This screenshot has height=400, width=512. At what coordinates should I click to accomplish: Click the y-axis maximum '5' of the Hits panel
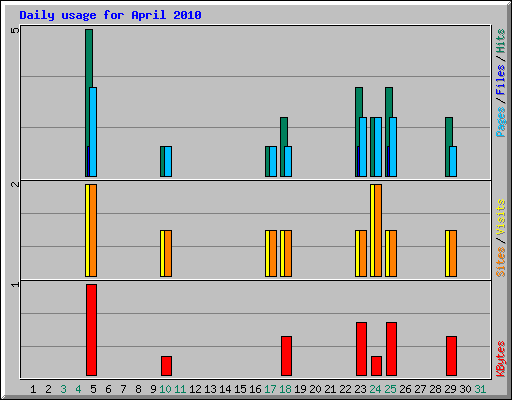point(15,30)
